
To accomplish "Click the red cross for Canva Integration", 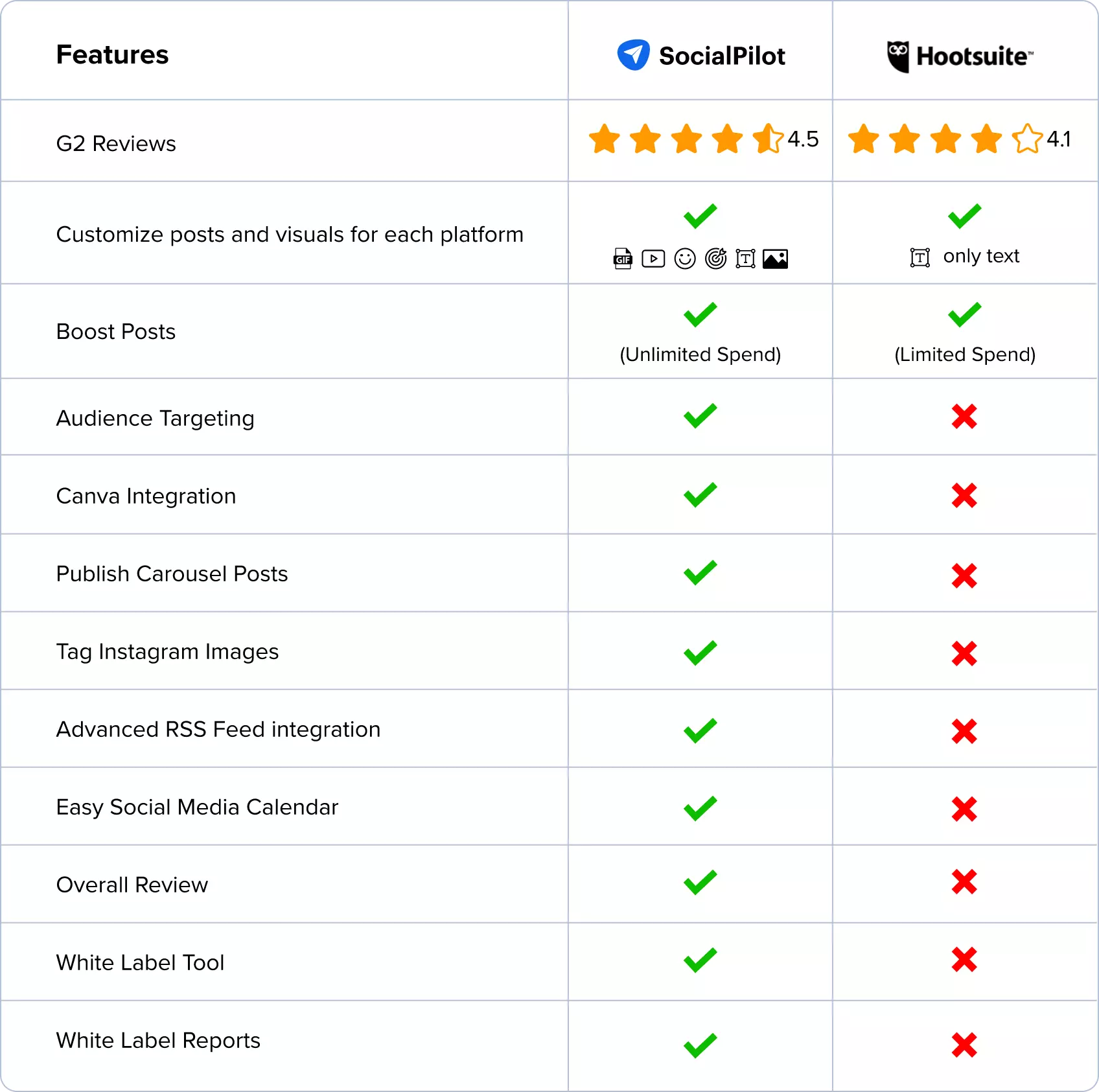I will (x=964, y=496).
